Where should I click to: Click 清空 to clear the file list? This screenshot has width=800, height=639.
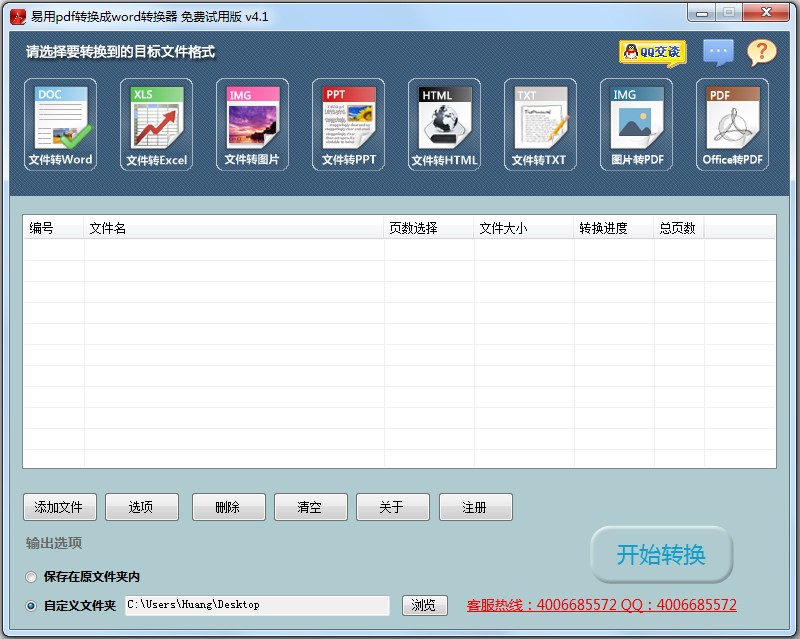[310, 507]
